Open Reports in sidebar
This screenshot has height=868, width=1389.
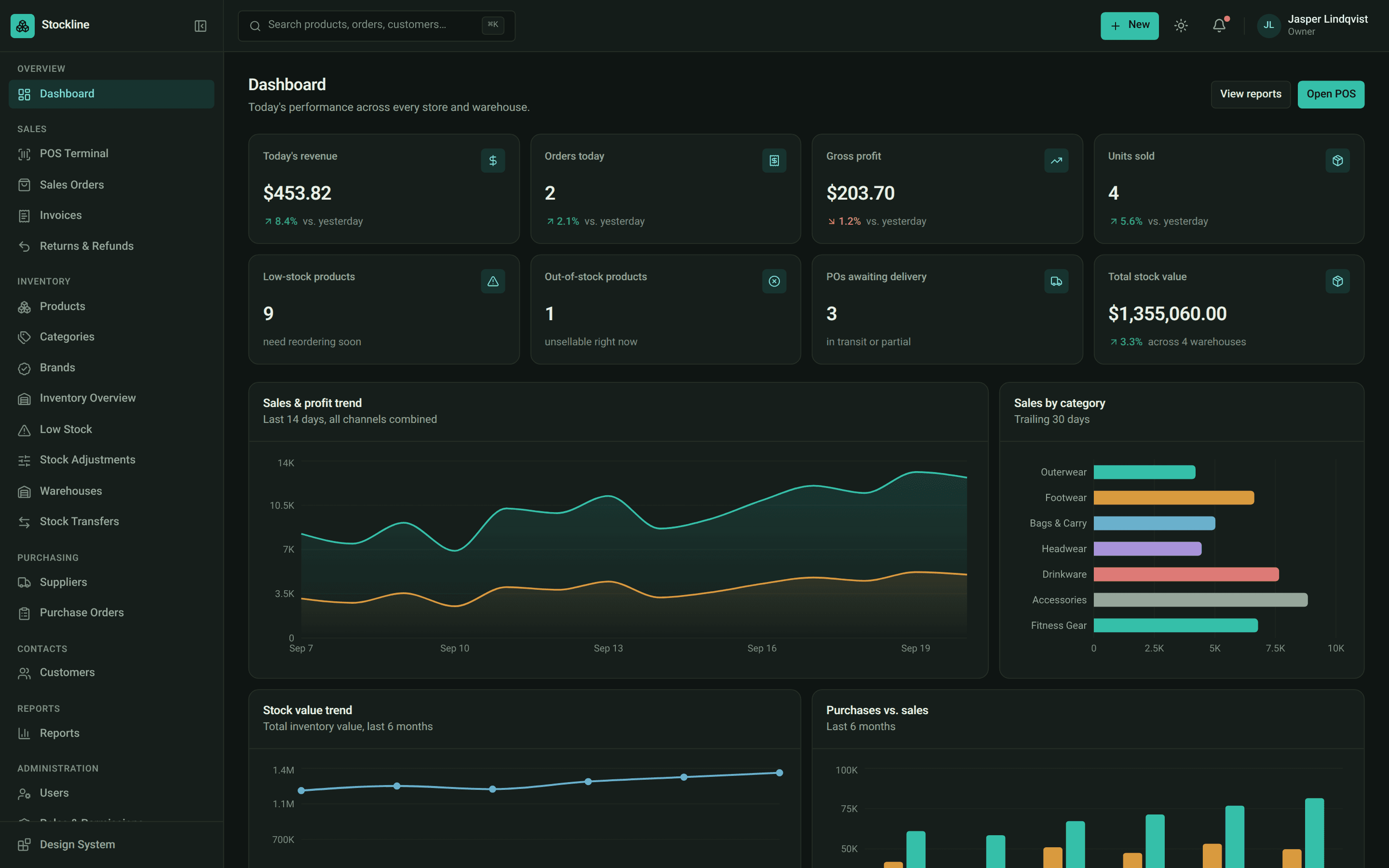[x=111, y=733]
